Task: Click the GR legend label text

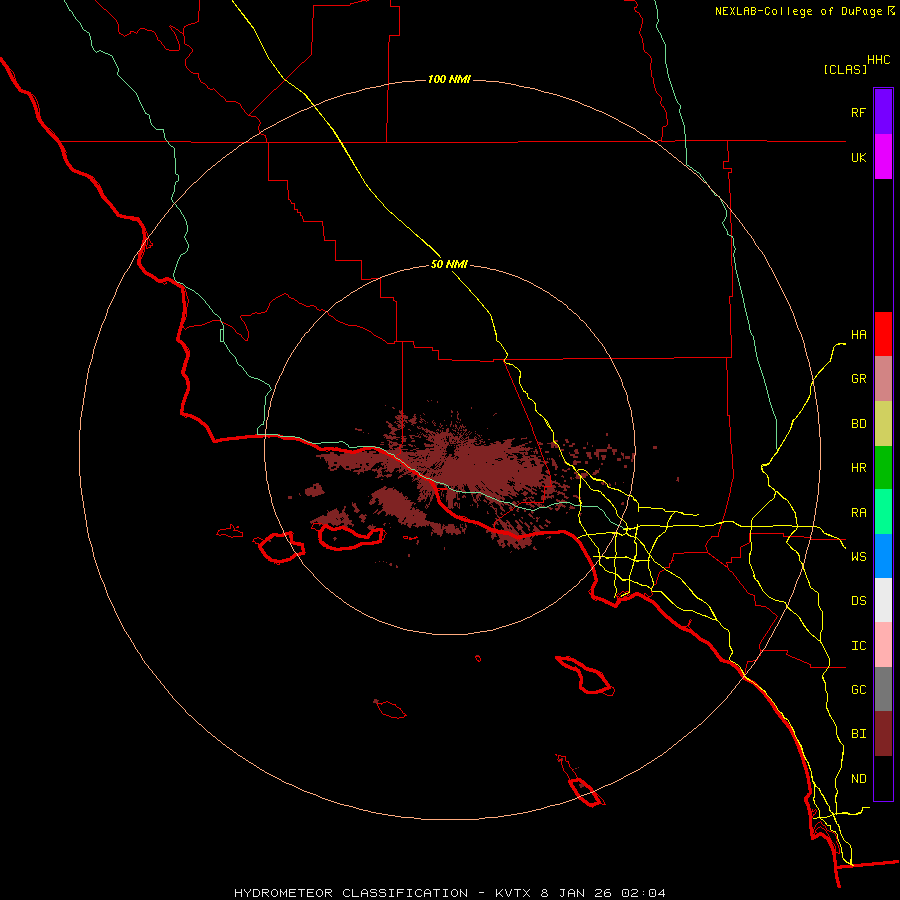Action: point(858,379)
